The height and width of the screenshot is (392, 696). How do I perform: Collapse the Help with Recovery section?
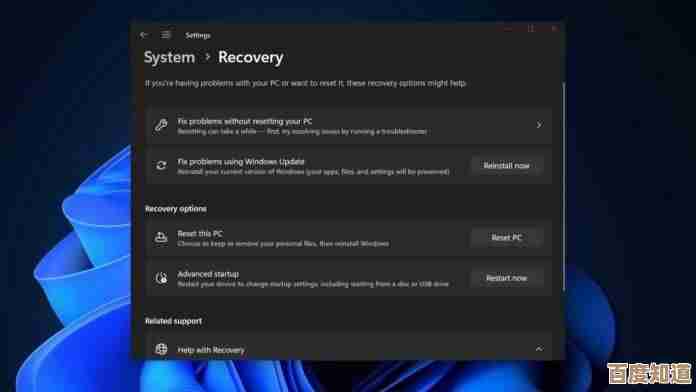[x=539, y=349]
